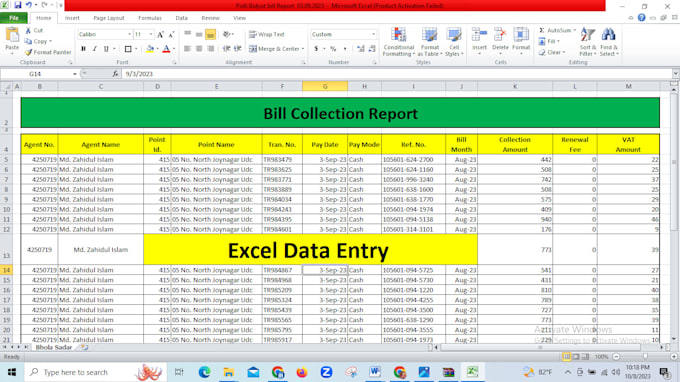680x382 pixels.
Task: Decrease font size with Shrink Font icon
Action: (x=171, y=34)
